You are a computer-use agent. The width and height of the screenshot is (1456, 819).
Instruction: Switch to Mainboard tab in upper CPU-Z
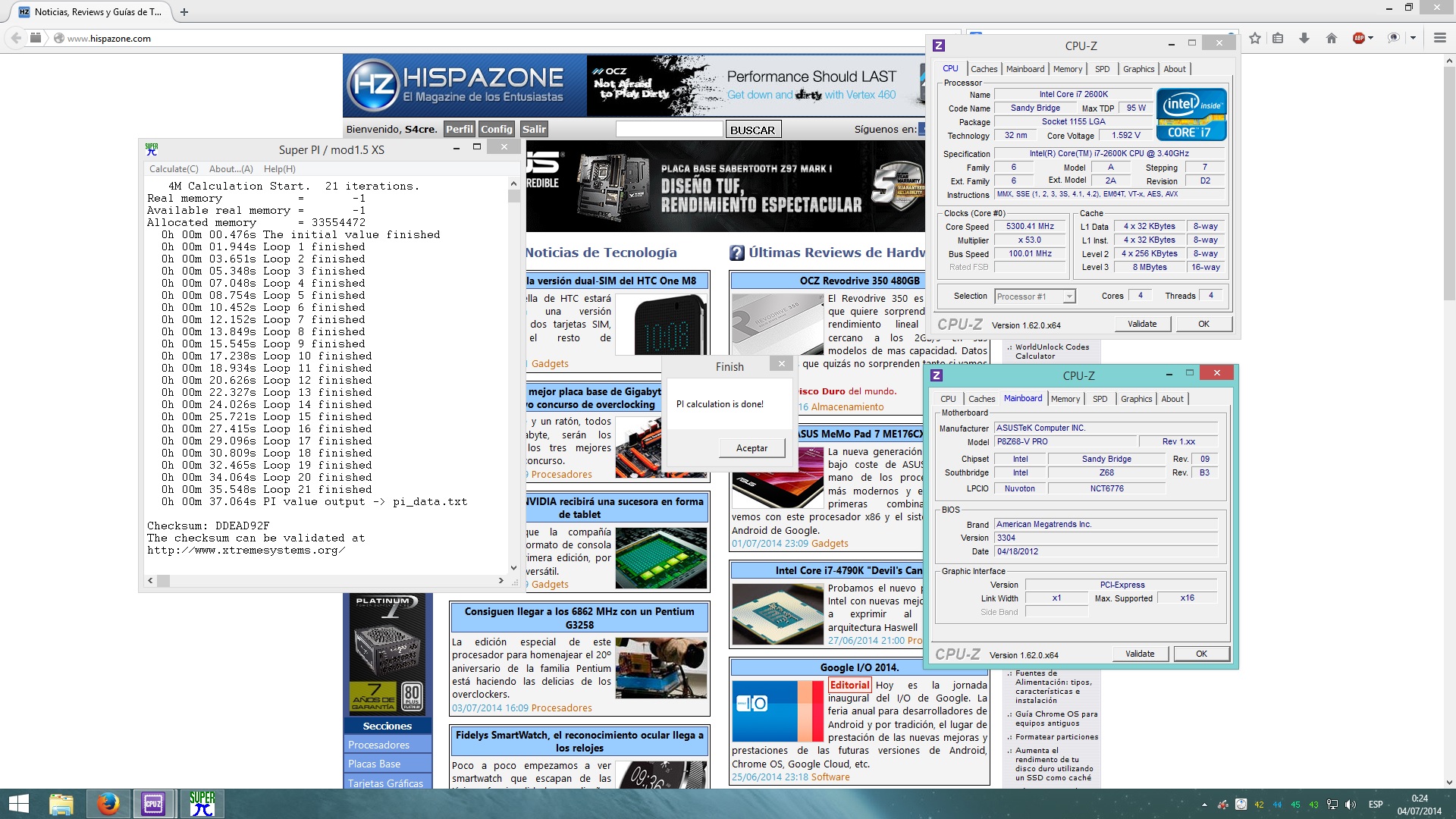point(1025,69)
